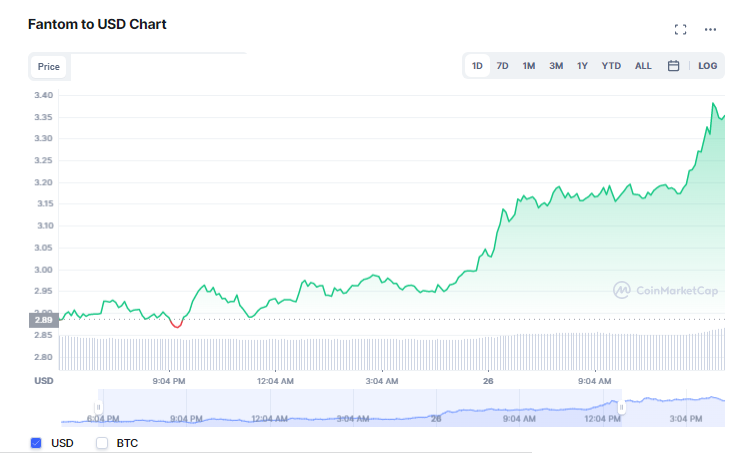The height and width of the screenshot is (459, 743).
Task: Click right handle of range slider
Action: click(621, 407)
